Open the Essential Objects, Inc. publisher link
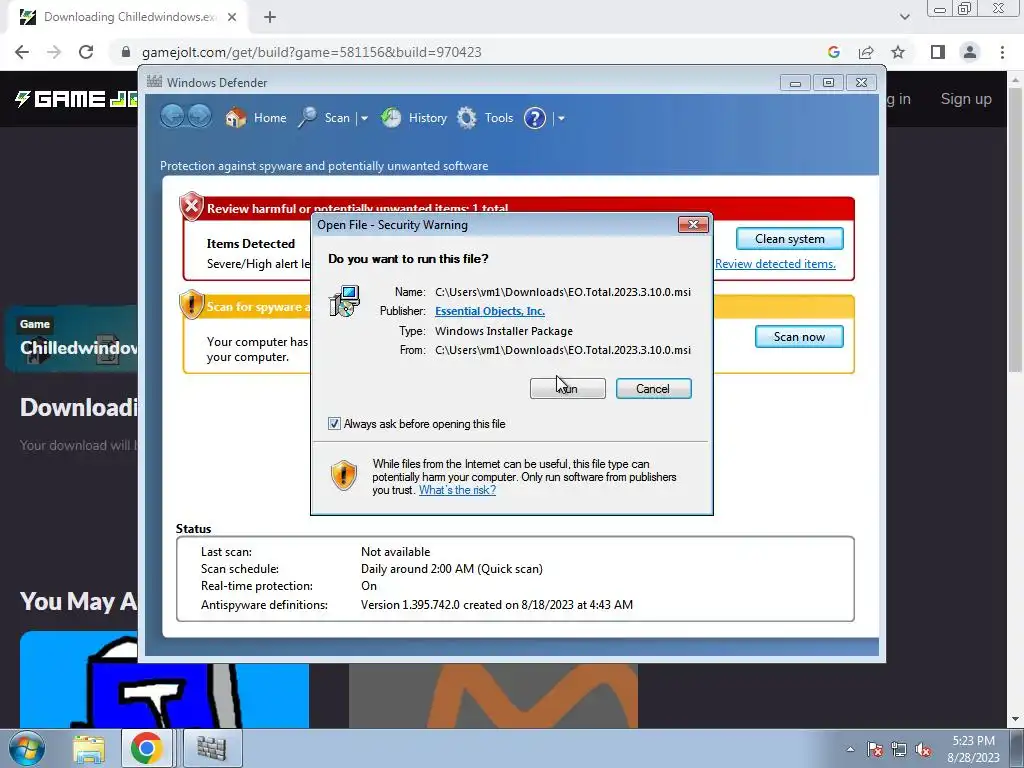Viewport: 1024px width, 768px height. coord(490,311)
